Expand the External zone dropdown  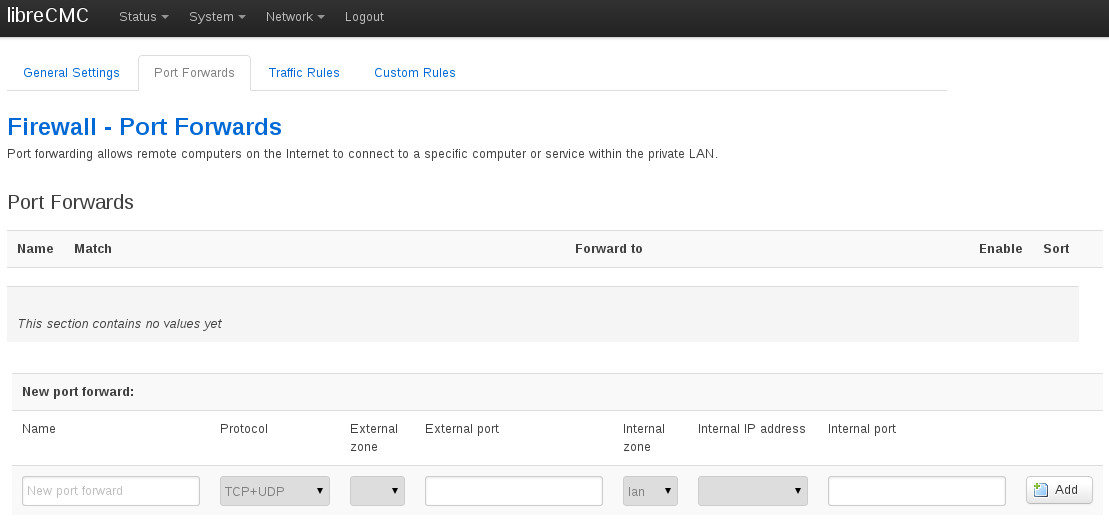pyautogui.click(x=377, y=491)
